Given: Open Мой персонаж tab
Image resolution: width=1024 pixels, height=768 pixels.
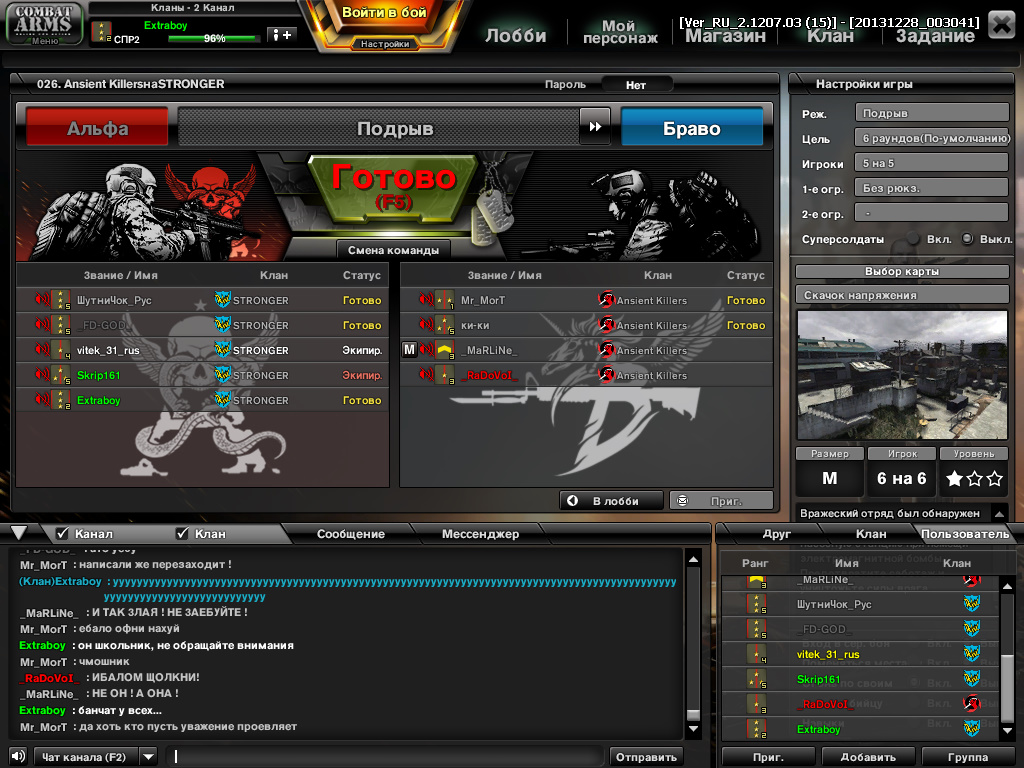Looking at the screenshot, I should click(x=620, y=32).
